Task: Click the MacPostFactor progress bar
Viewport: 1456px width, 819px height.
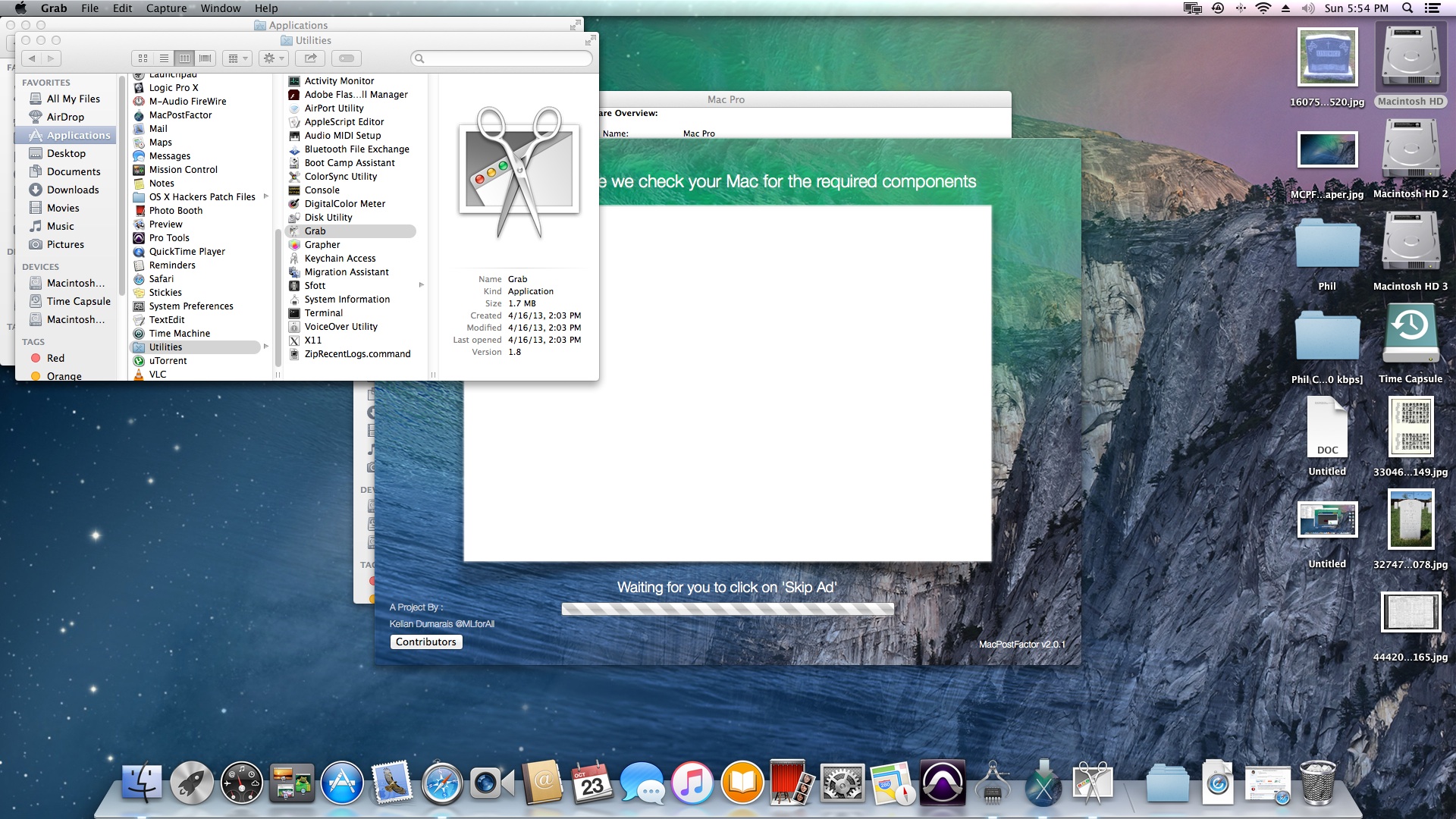Action: click(x=726, y=608)
